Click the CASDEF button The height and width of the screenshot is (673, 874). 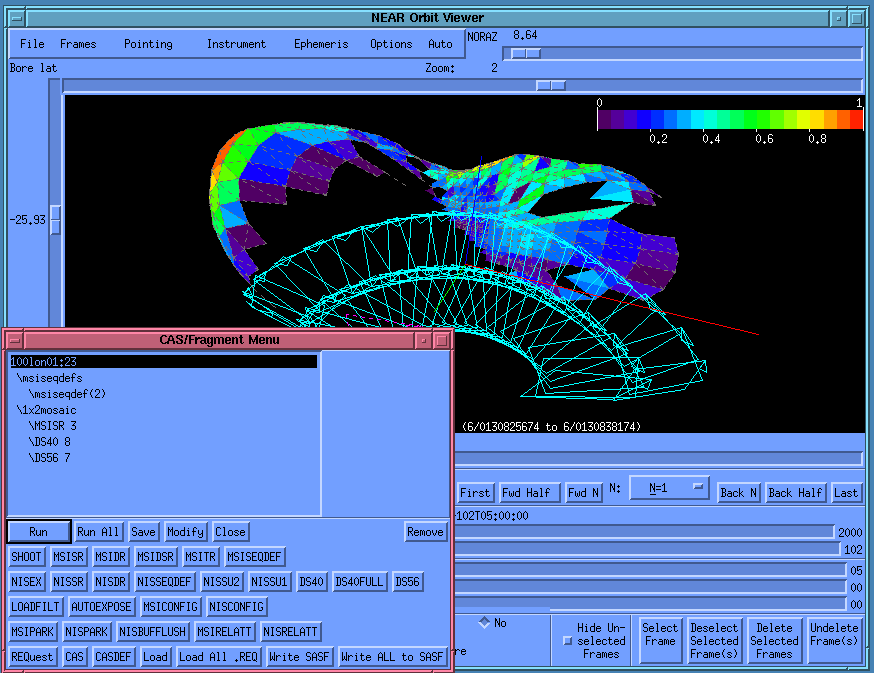(113, 657)
